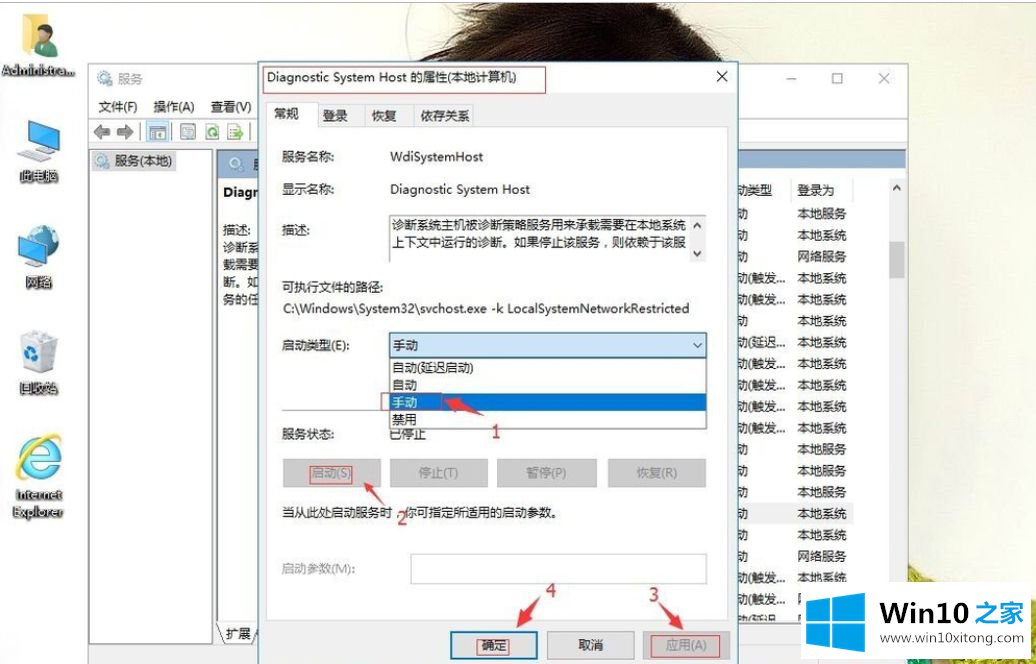The width and height of the screenshot is (1036, 664).
Task: Open Internet Explorer desktop shortcut
Action: coord(39,474)
